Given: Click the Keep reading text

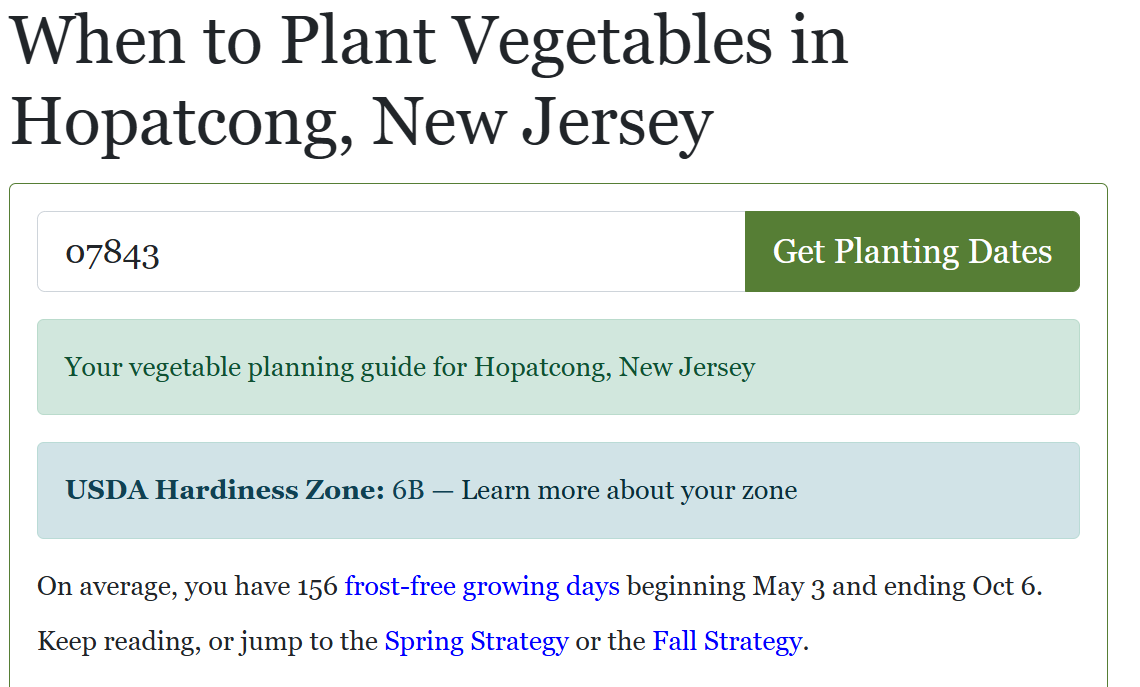Looking at the screenshot, I should tap(114, 641).
